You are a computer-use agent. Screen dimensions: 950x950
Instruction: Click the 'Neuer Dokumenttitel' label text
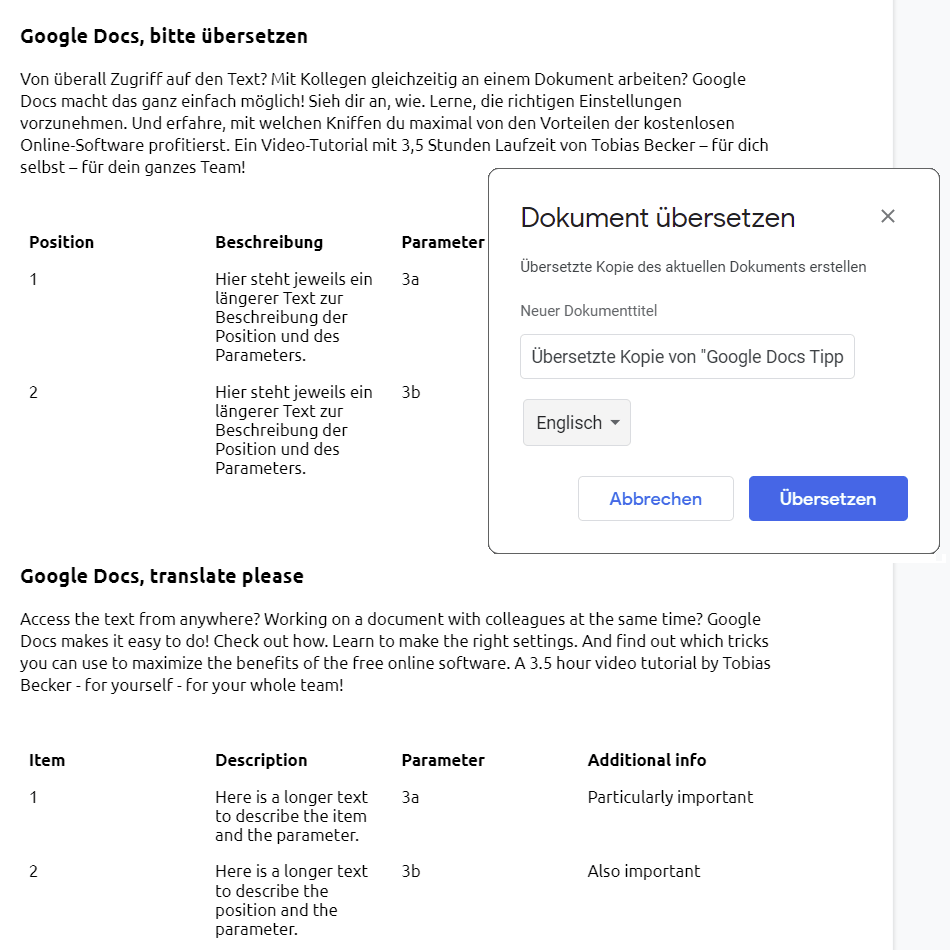coord(589,311)
